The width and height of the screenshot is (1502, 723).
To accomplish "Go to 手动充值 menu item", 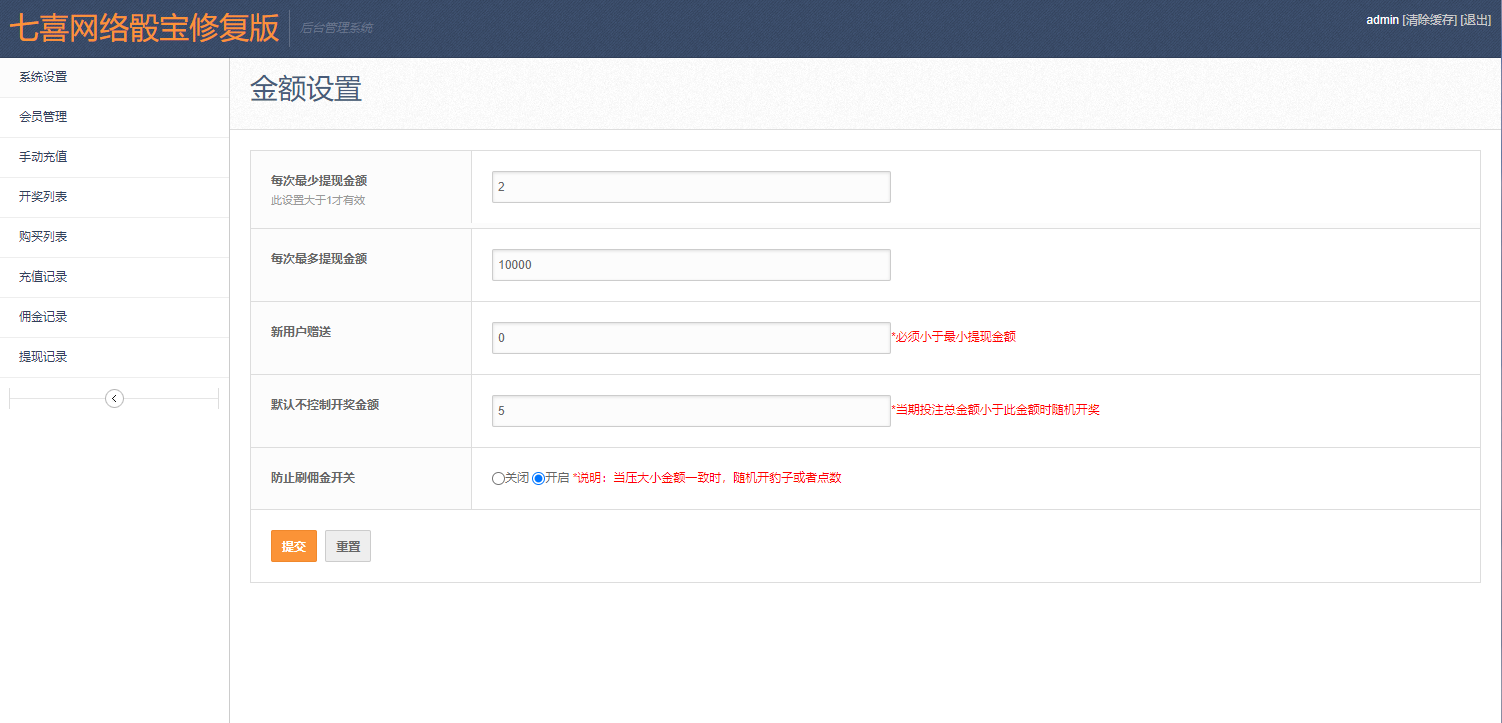I will (43, 157).
